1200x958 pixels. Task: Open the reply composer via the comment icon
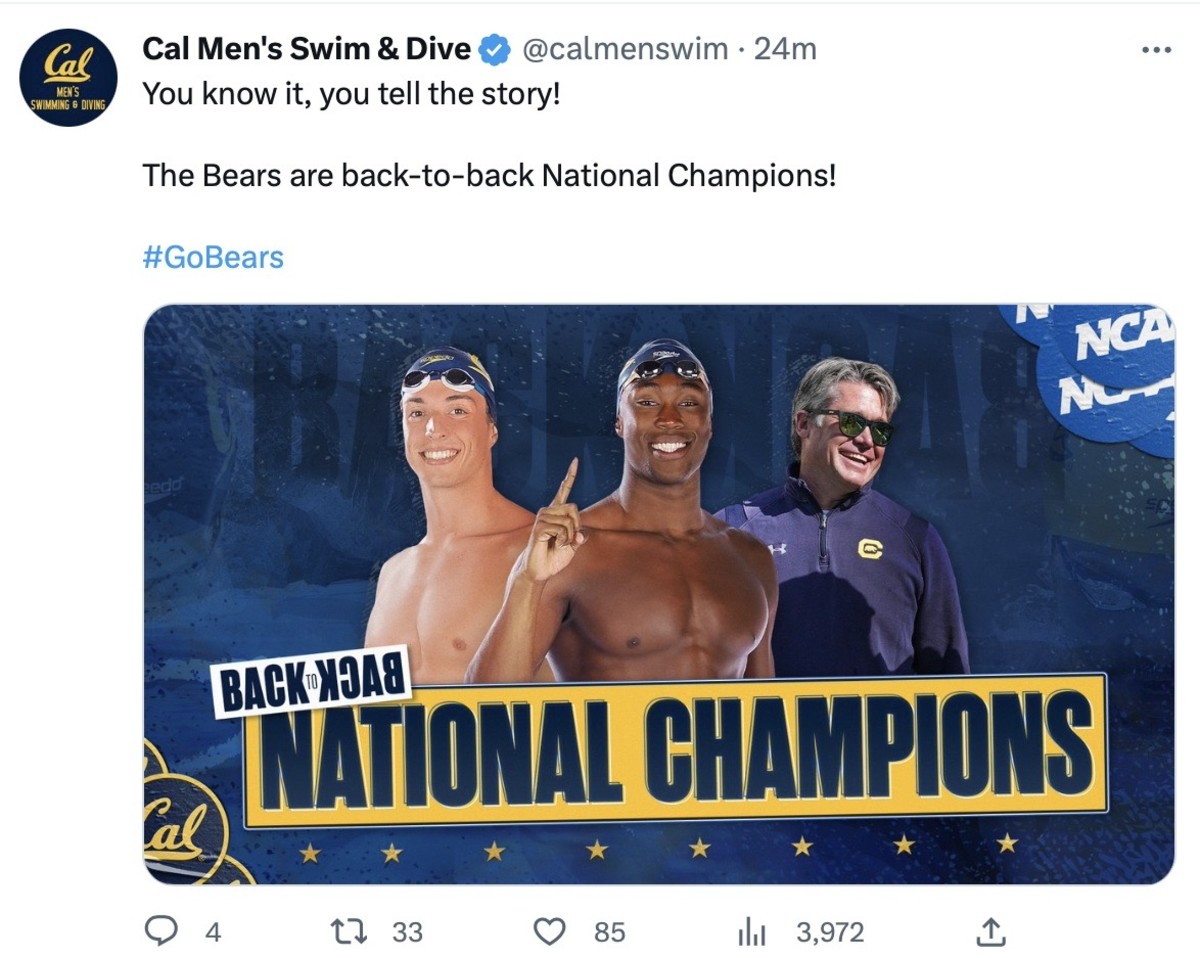coord(161,931)
